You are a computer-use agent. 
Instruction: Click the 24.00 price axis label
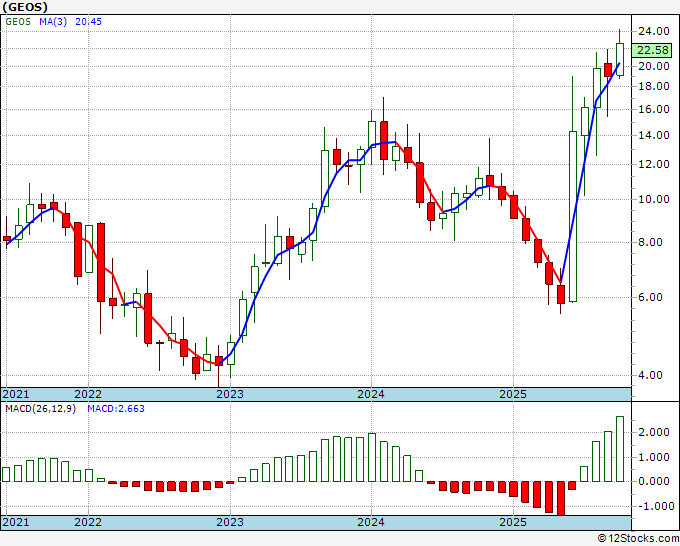pos(654,31)
